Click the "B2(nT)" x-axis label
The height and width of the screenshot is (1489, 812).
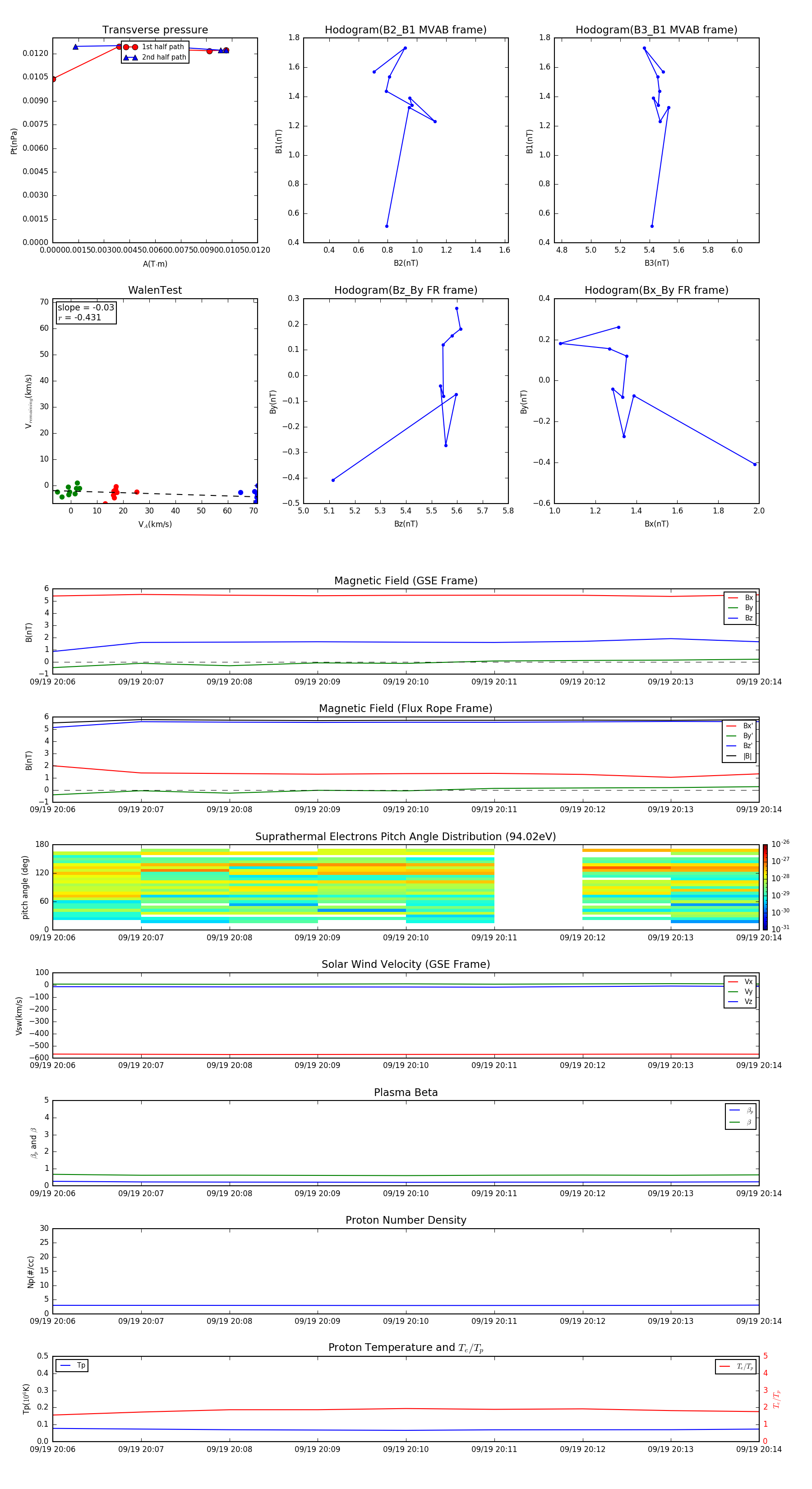[406, 263]
